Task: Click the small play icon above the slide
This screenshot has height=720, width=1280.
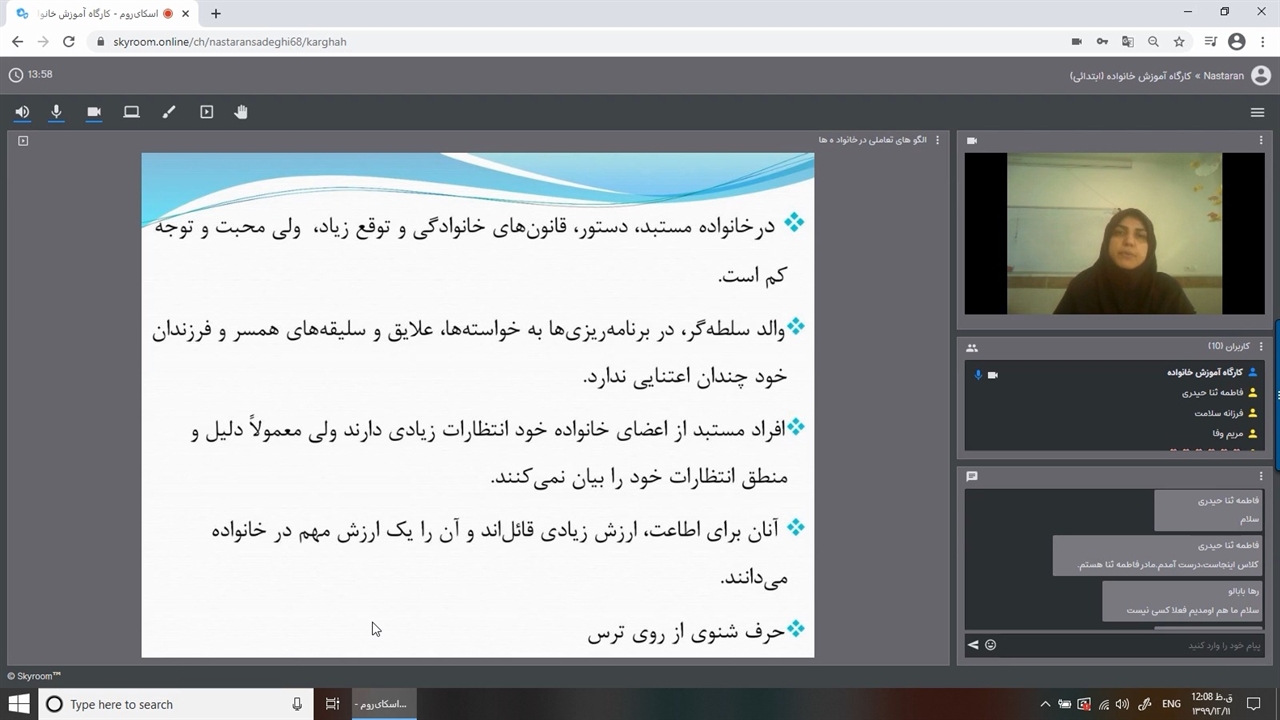Action: (x=23, y=141)
